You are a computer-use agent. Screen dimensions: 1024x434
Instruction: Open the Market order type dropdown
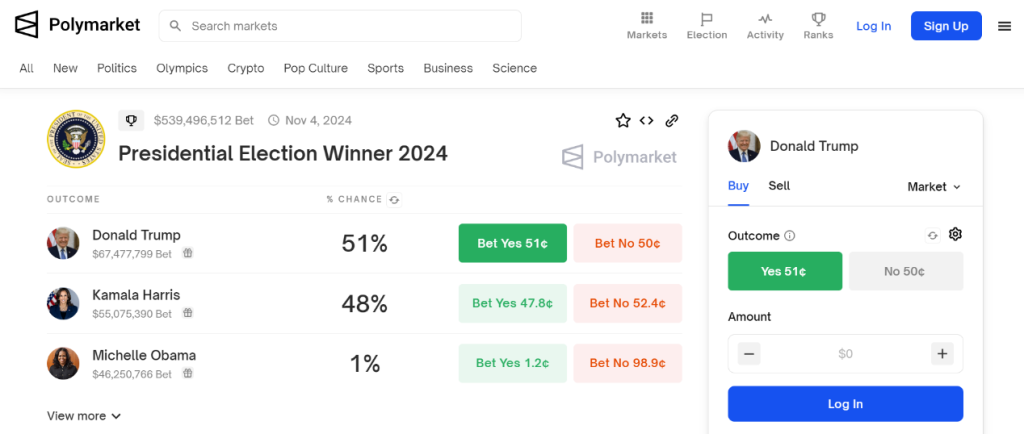[x=934, y=187]
